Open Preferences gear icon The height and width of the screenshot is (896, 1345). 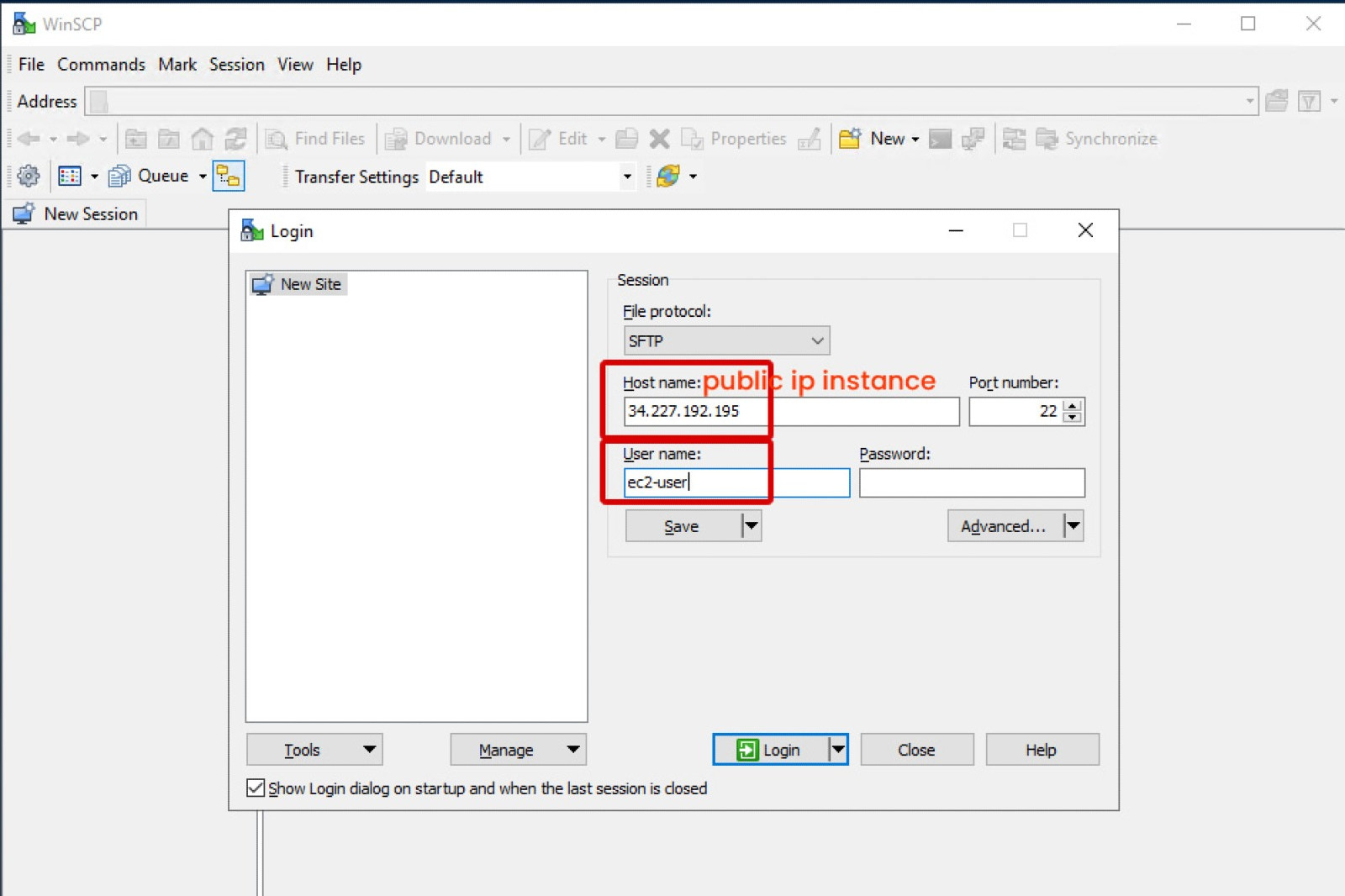tap(29, 176)
